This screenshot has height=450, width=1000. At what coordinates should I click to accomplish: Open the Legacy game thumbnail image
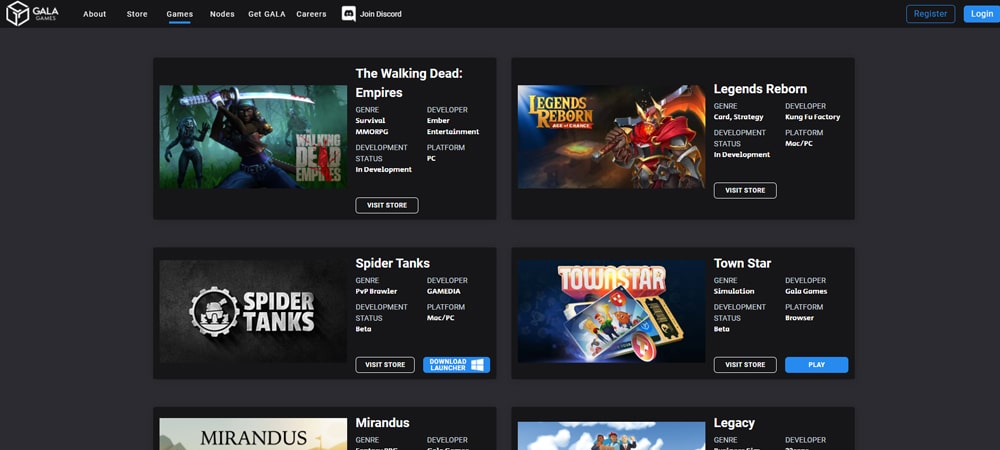[612, 436]
